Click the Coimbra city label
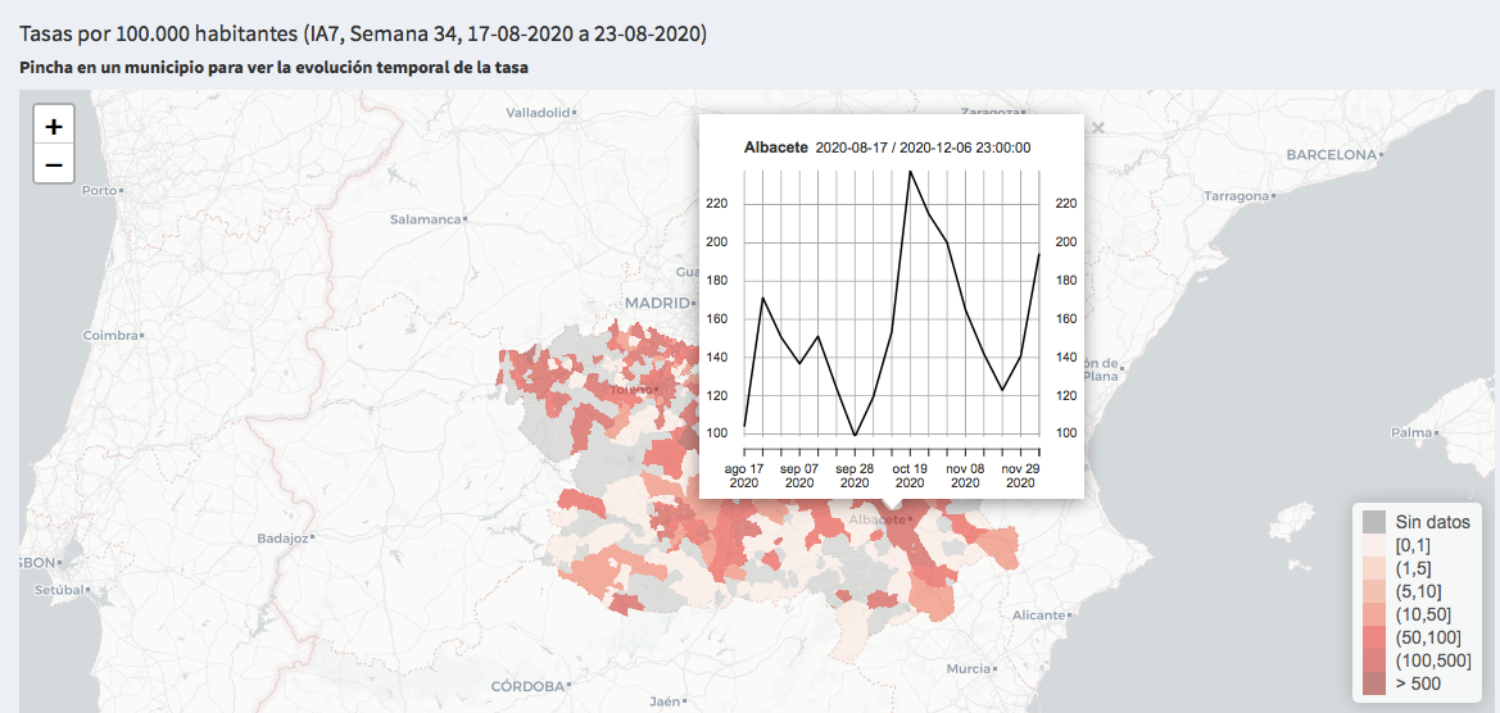Image resolution: width=1500 pixels, height=713 pixels. pyautogui.click(x=109, y=336)
